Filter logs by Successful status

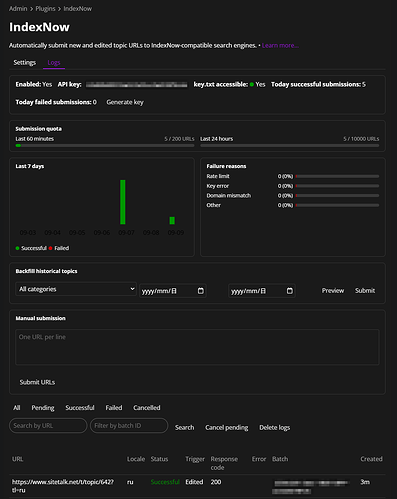(80, 408)
